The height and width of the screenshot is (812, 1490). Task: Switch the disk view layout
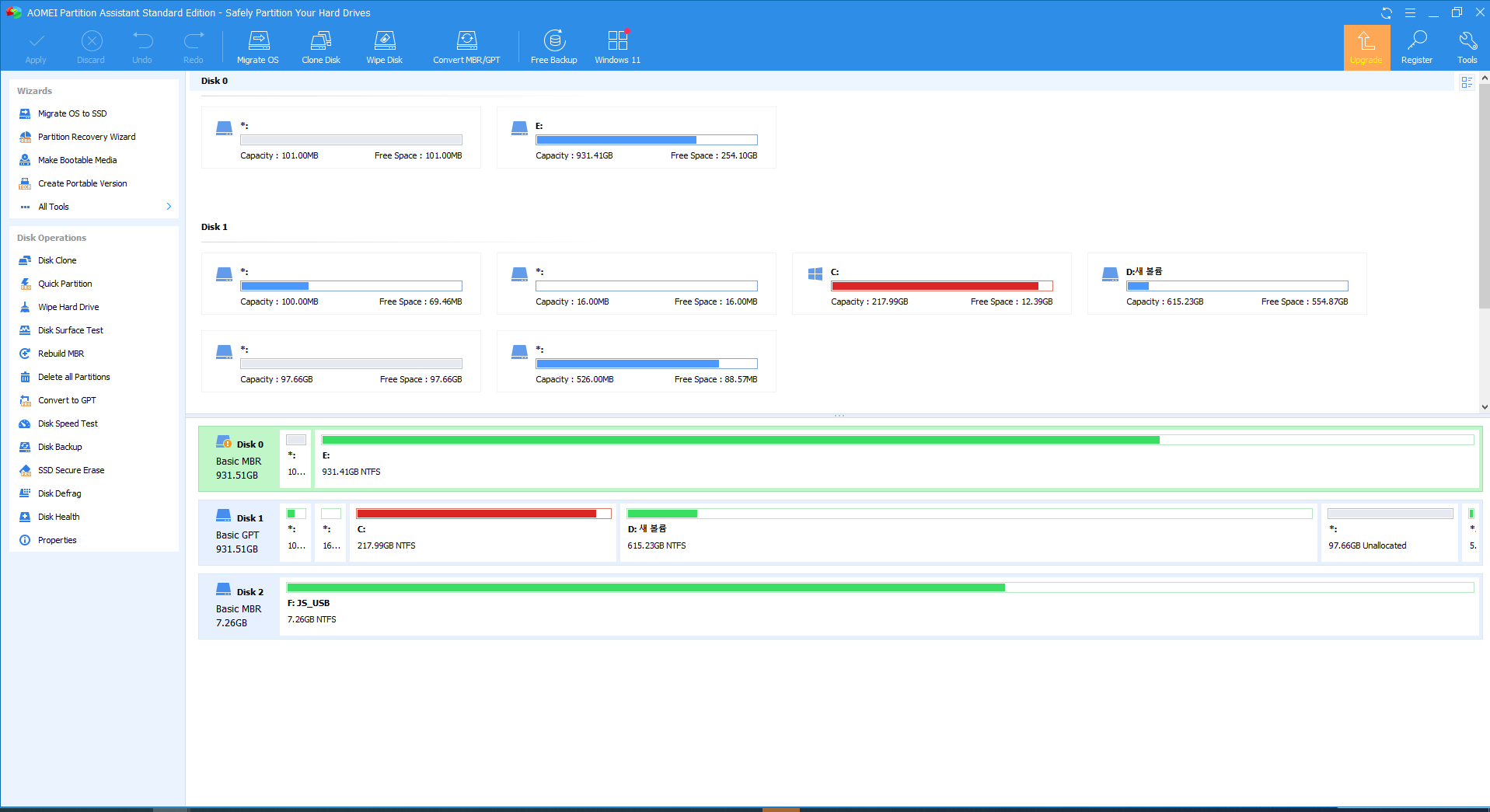[1467, 82]
